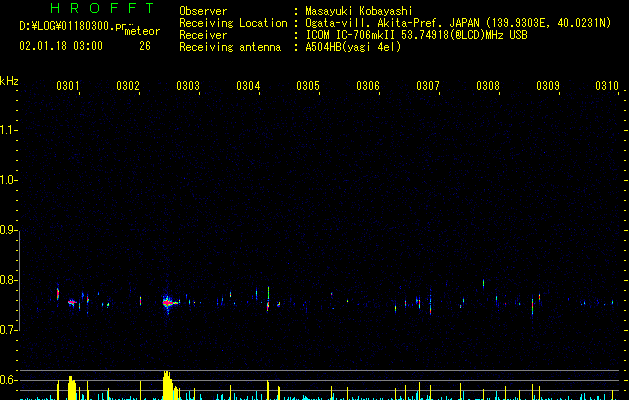Click the kHz axis unit label
629x400 pixels.
point(9,81)
